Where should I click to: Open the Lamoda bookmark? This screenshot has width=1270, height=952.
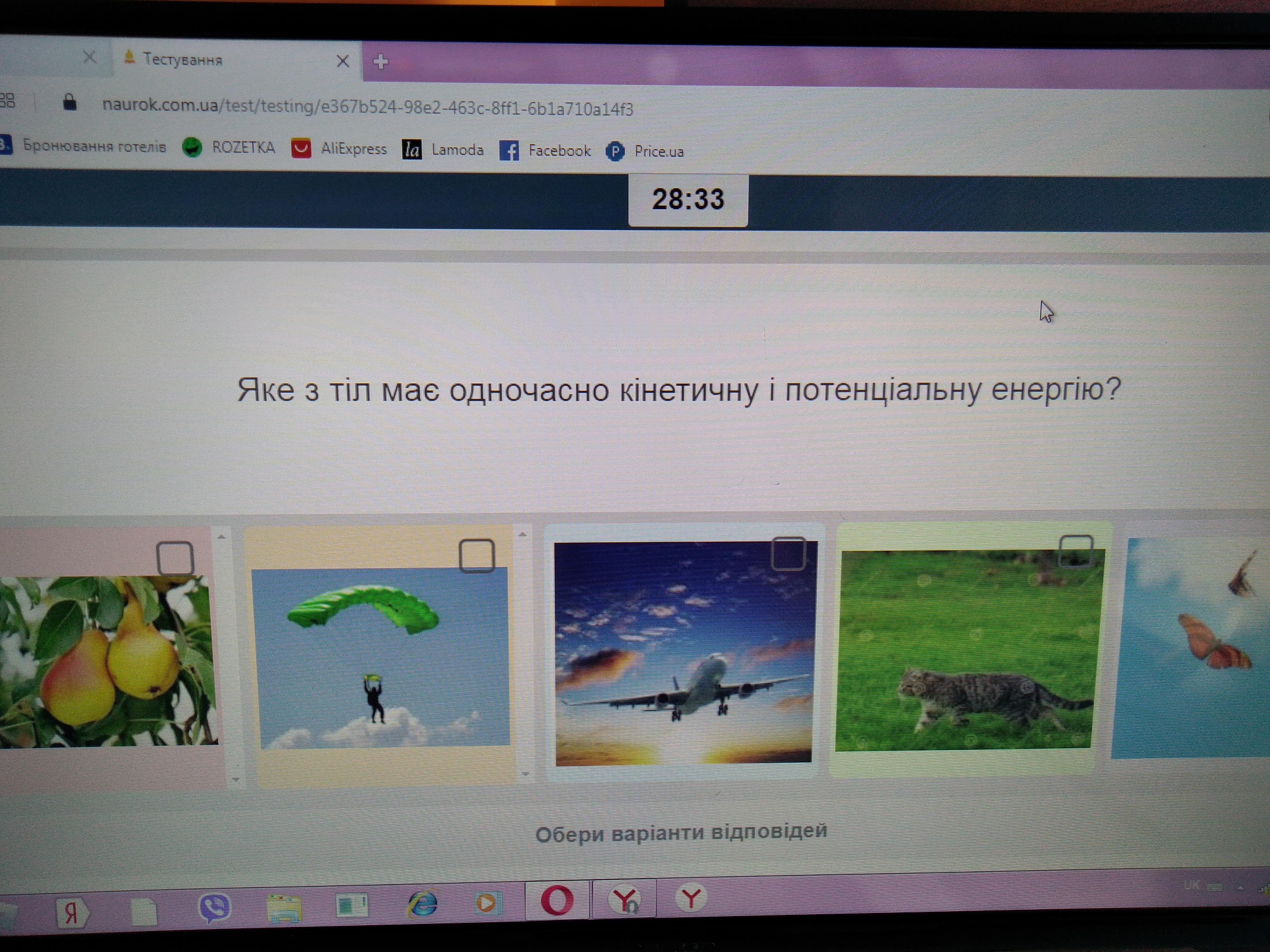(443, 150)
